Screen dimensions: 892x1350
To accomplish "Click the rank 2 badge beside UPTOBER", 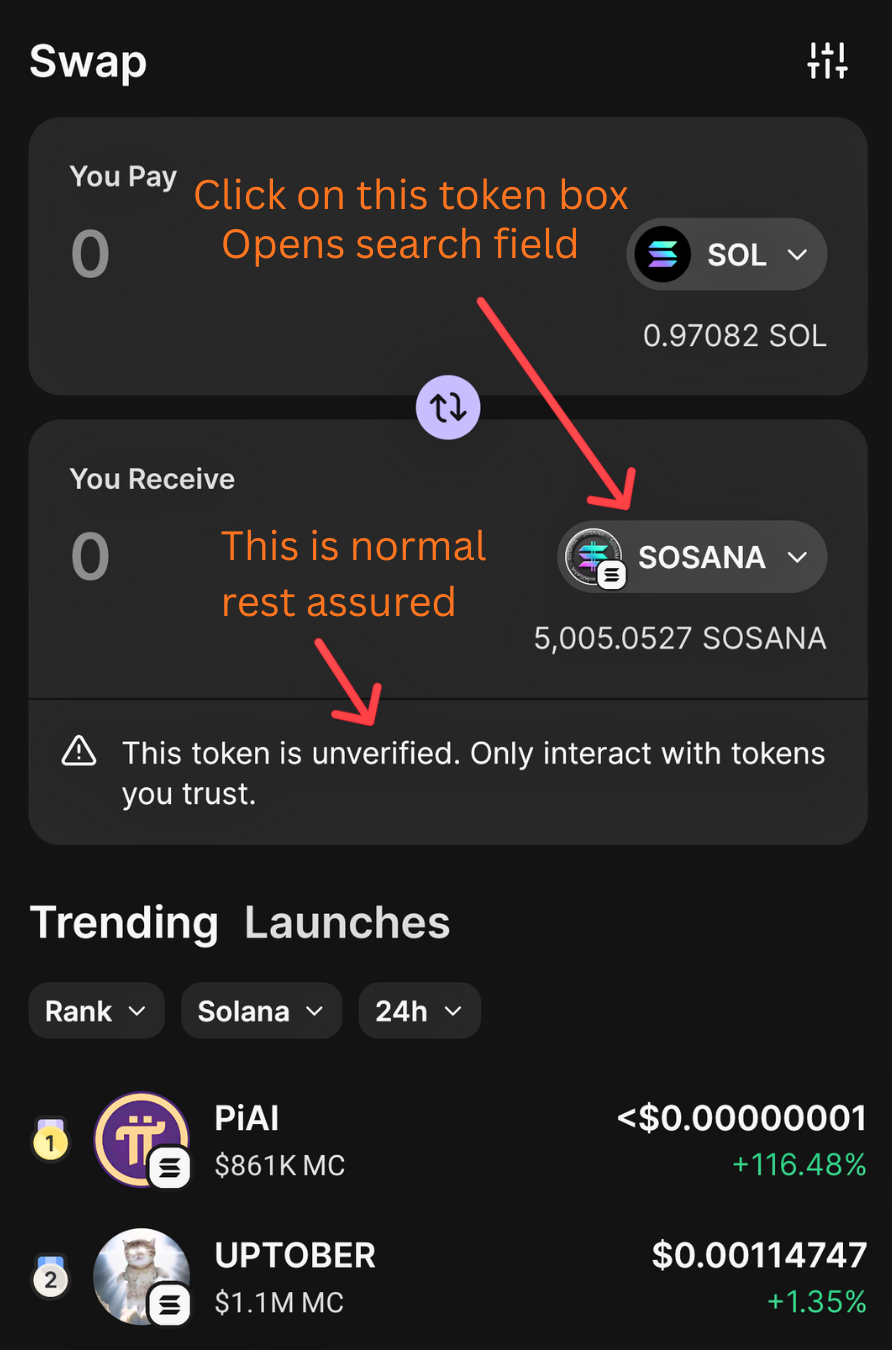I will 51,1277.
